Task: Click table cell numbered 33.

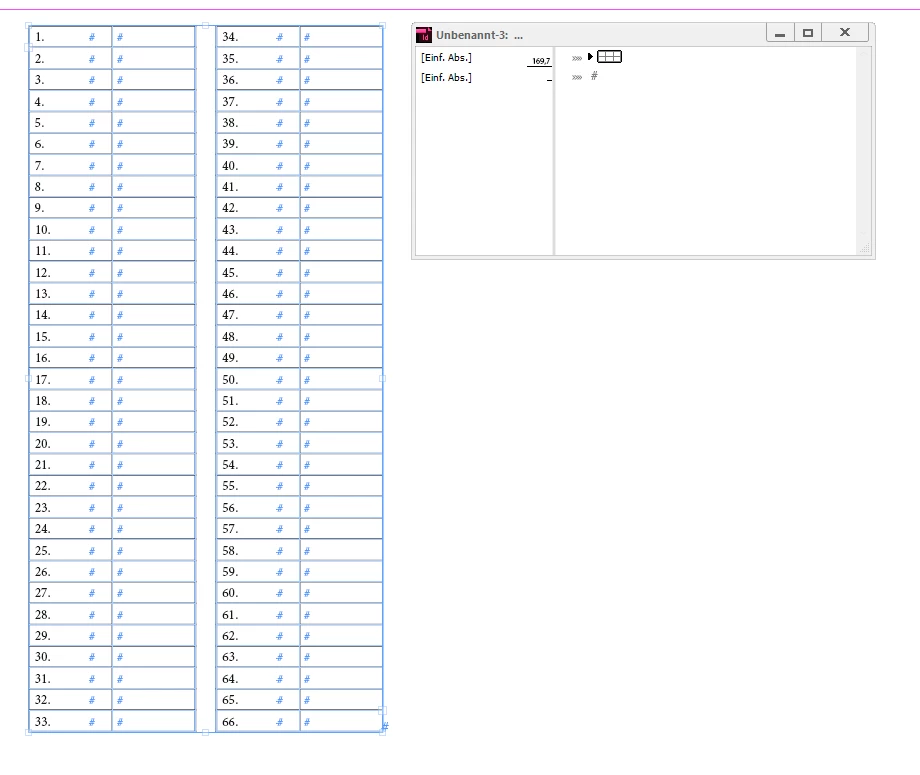Action: pos(70,722)
